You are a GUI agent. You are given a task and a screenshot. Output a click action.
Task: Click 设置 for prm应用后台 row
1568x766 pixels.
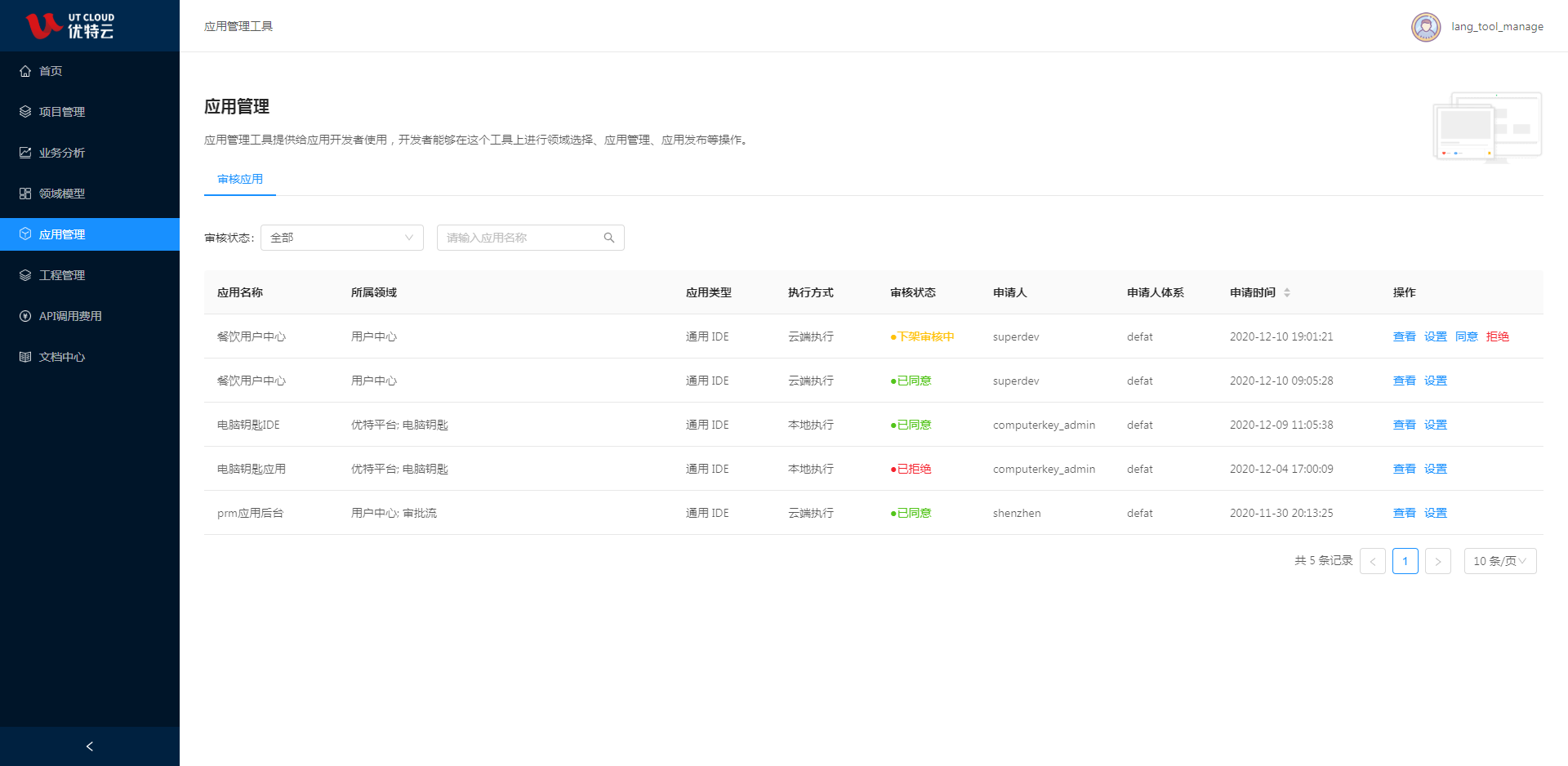(x=1436, y=513)
